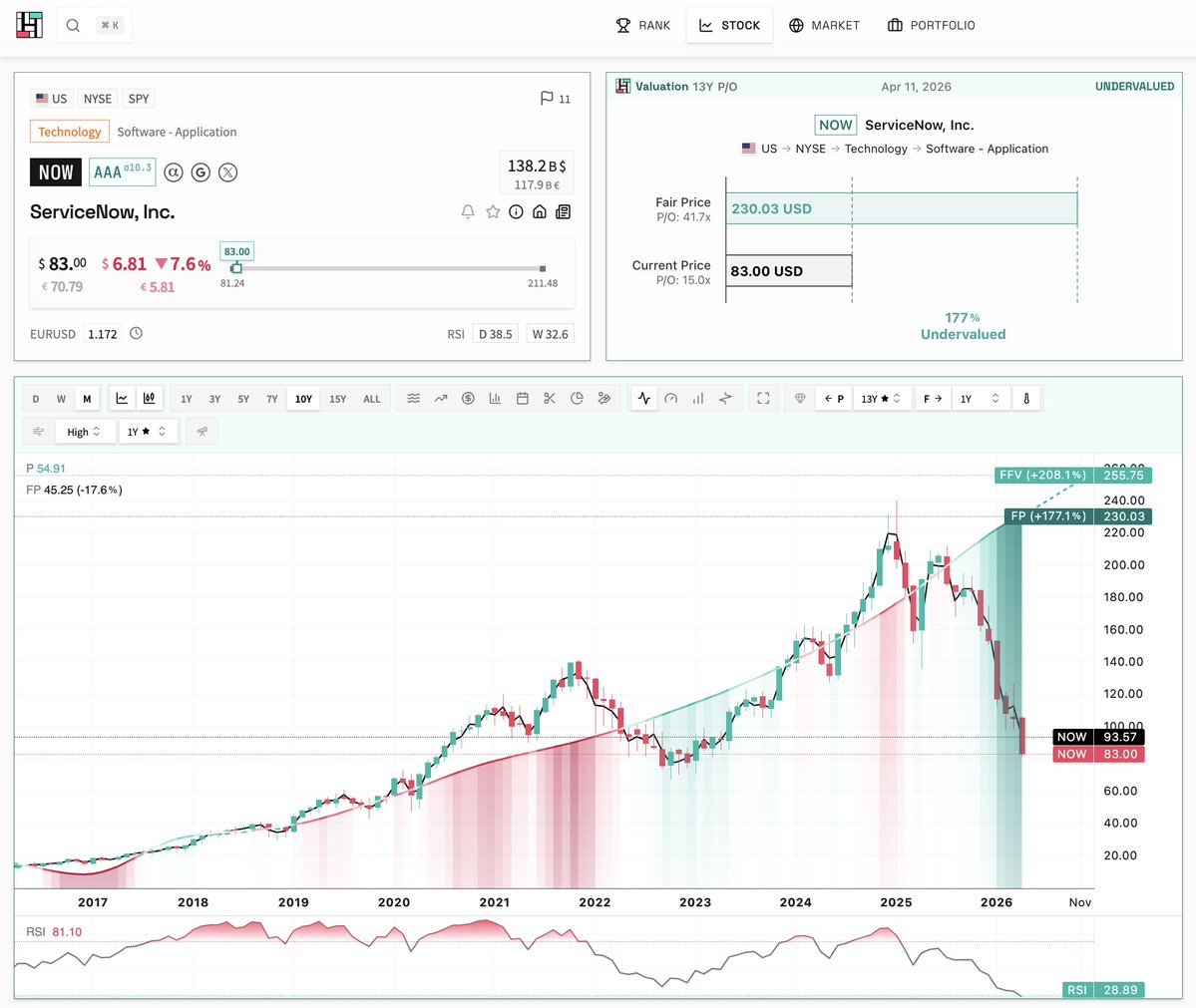Click the NYSE exchange tag
The image size is (1196, 1008).
[98, 99]
